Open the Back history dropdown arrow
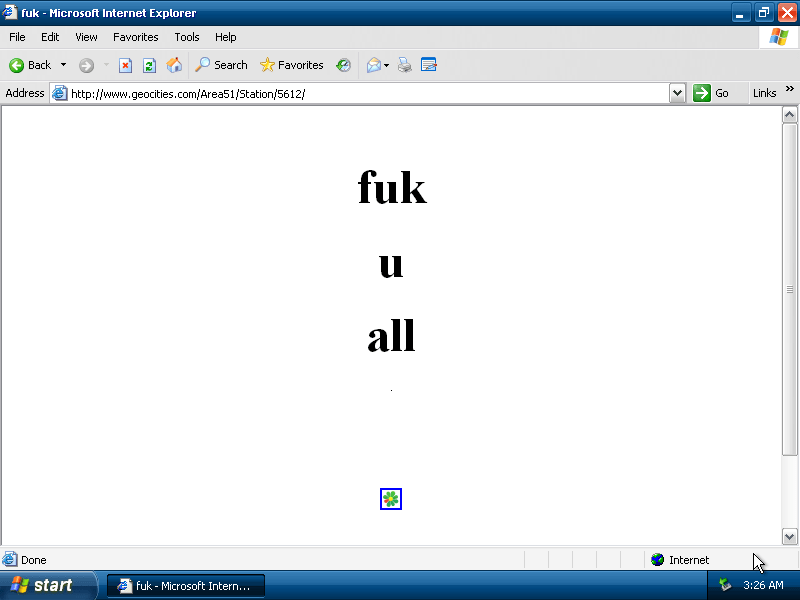 click(x=63, y=65)
